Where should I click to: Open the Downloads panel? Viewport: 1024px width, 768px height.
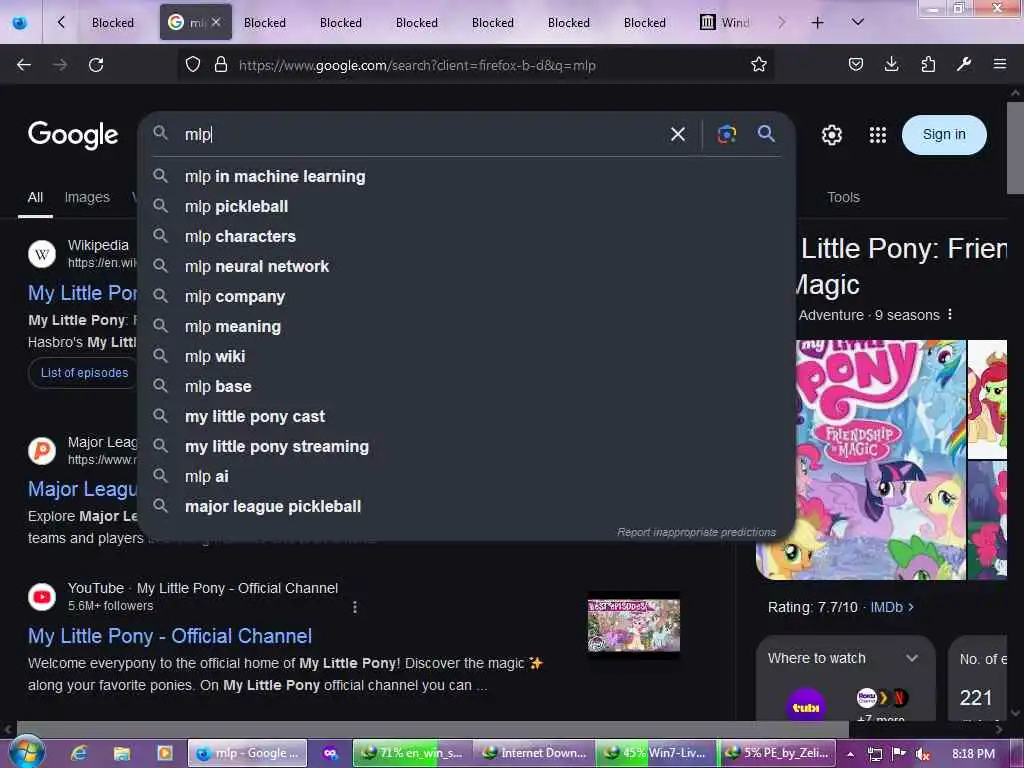(891, 64)
